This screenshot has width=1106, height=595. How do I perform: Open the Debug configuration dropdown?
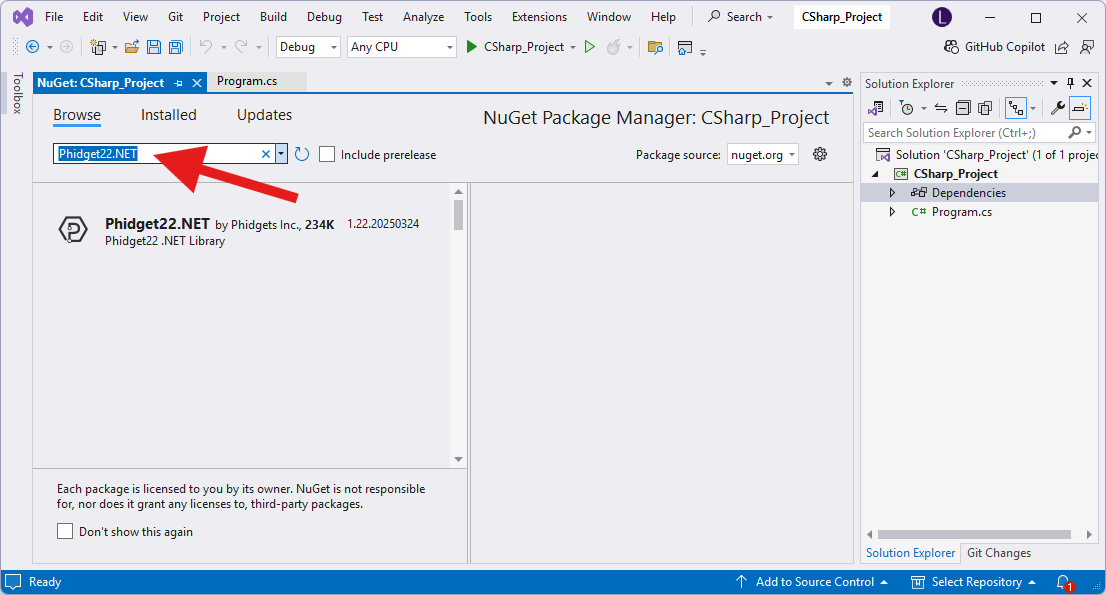[308, 47]
